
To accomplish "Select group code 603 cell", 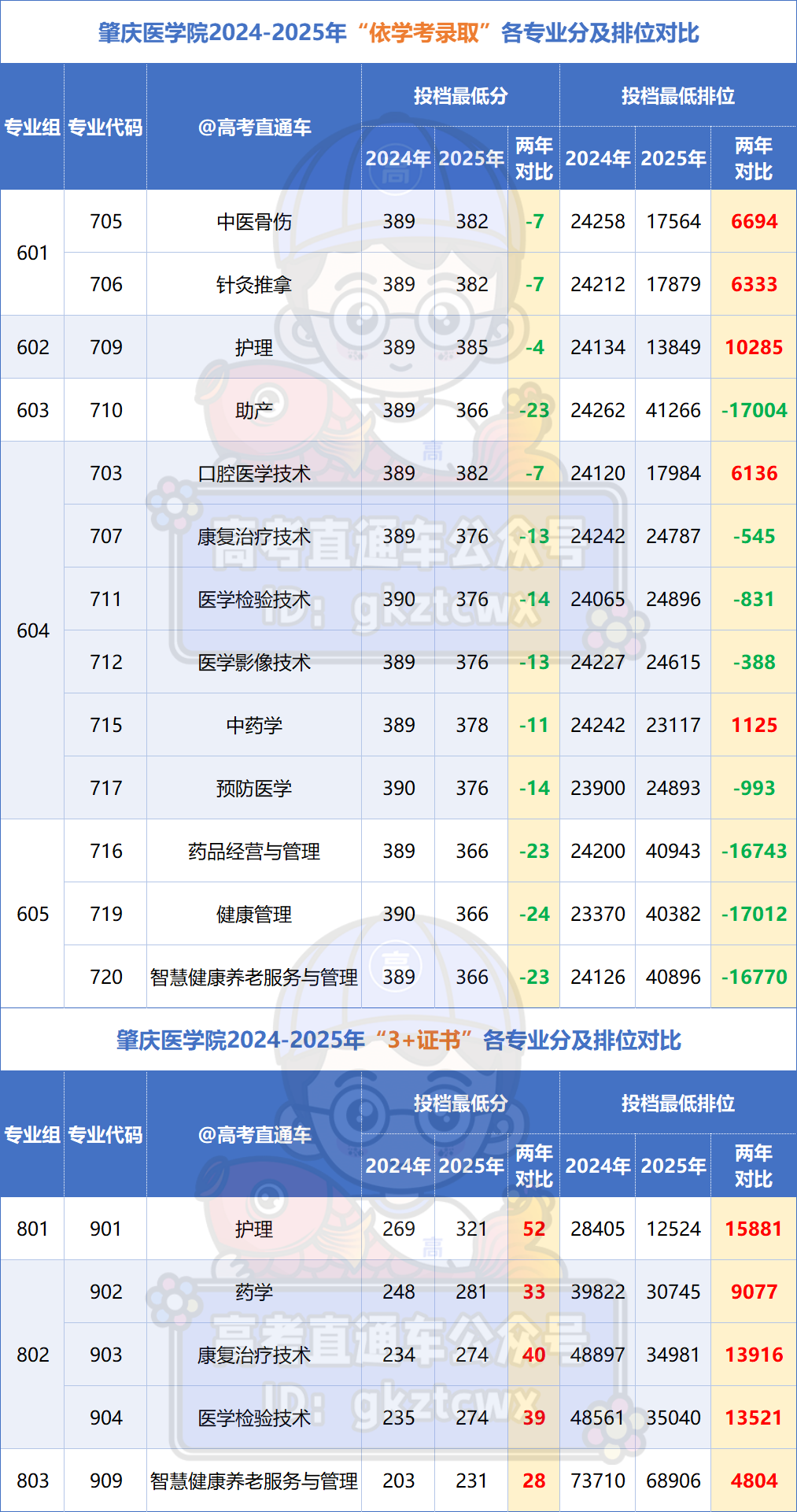I will click(32, 410).
